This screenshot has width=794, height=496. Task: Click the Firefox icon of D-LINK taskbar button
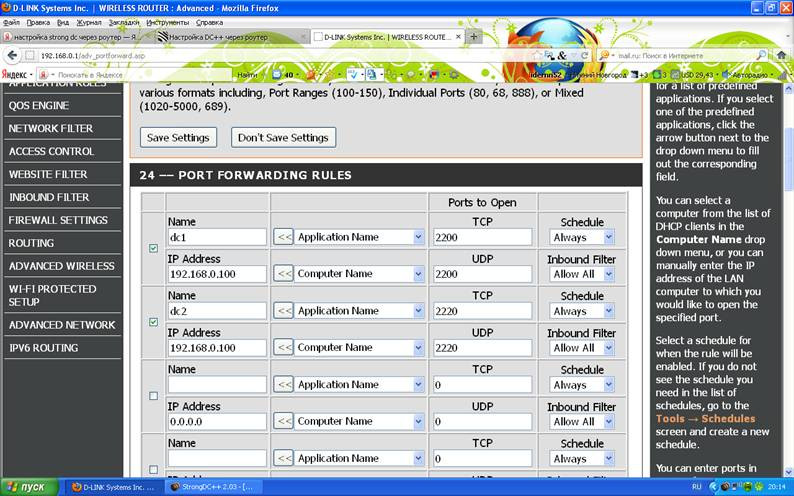click(76, 487)
